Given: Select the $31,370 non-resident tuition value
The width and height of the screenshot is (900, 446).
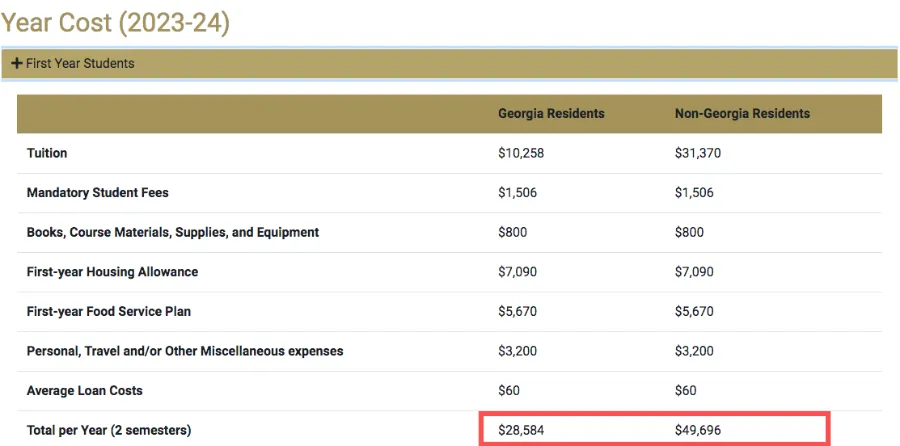Looking at the screenshot, I should (x=698, y=153).
